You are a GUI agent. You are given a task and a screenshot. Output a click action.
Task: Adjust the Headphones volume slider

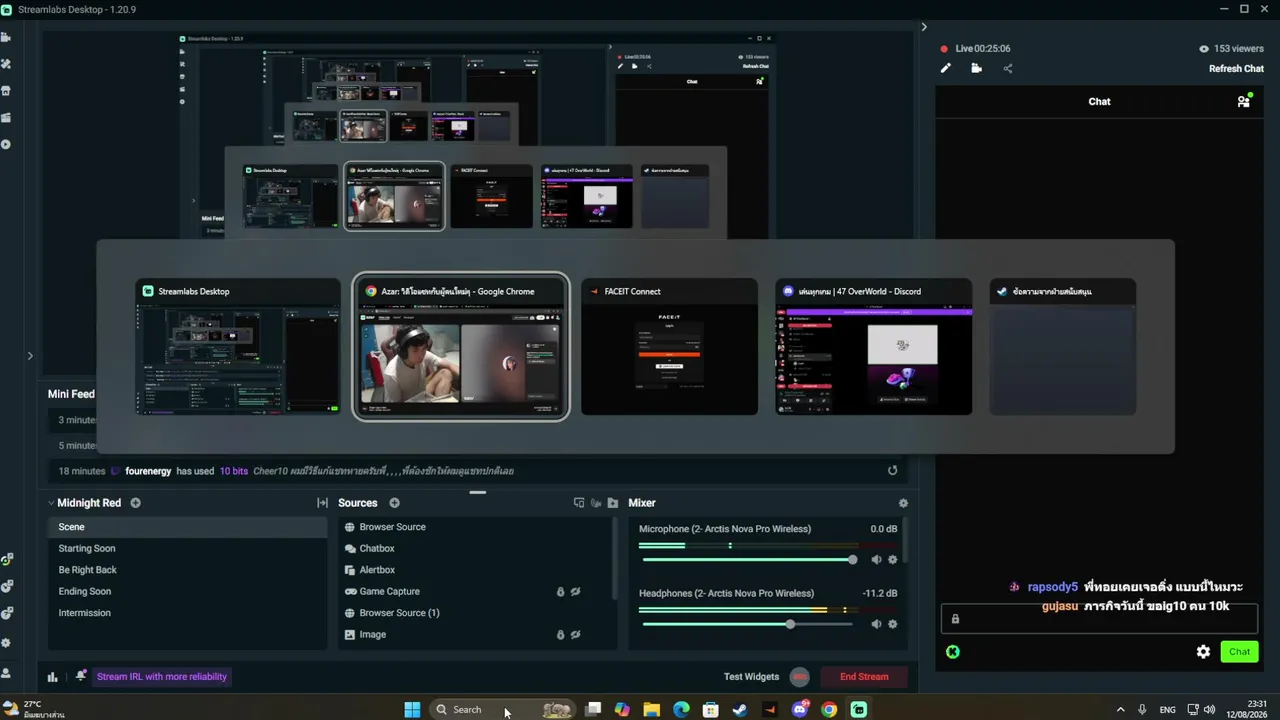748,624
